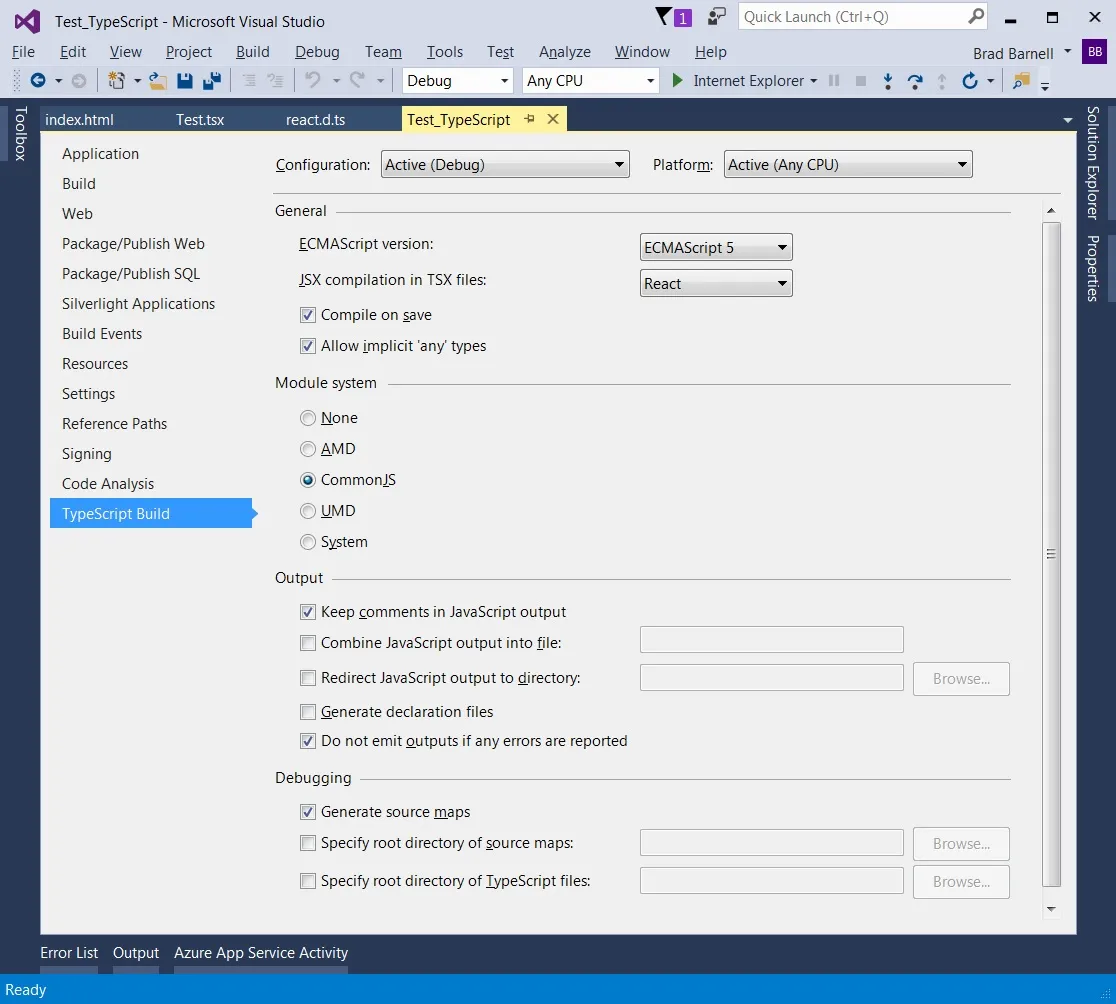Click the Stop Debugging square icon
This screenshot has height=1004, width=1116.
tap(860, 81)
